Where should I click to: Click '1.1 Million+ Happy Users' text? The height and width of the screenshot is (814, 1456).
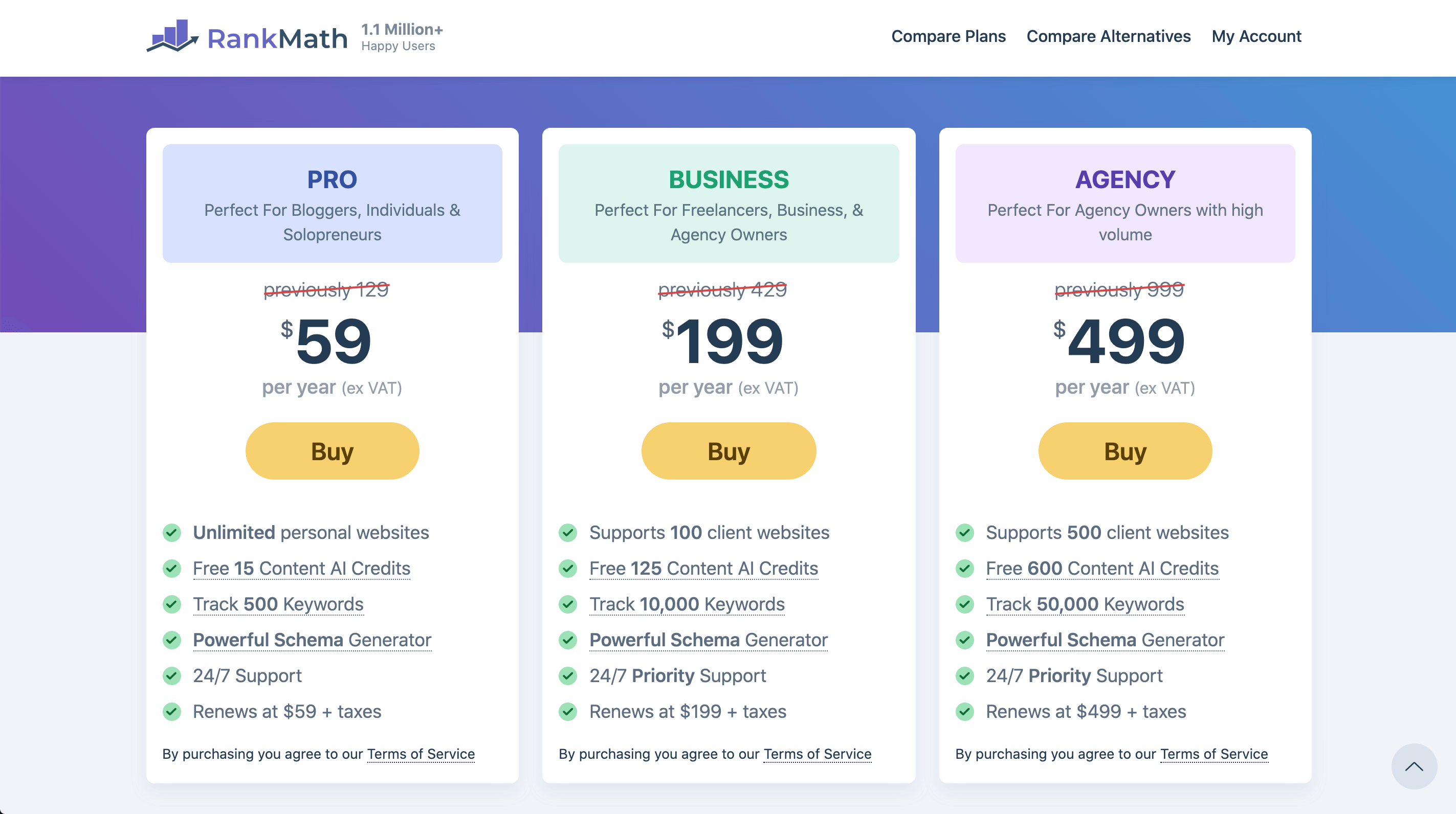point(402,37)
